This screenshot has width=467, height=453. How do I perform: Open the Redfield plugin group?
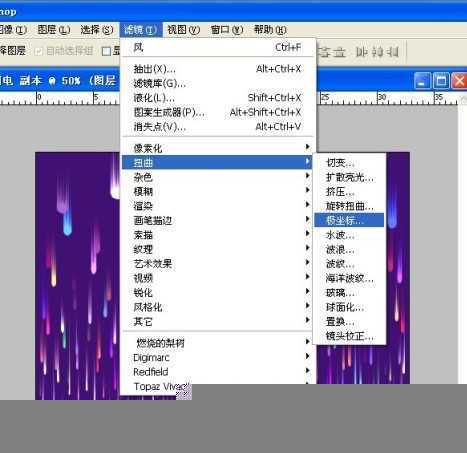coord(217,372)
